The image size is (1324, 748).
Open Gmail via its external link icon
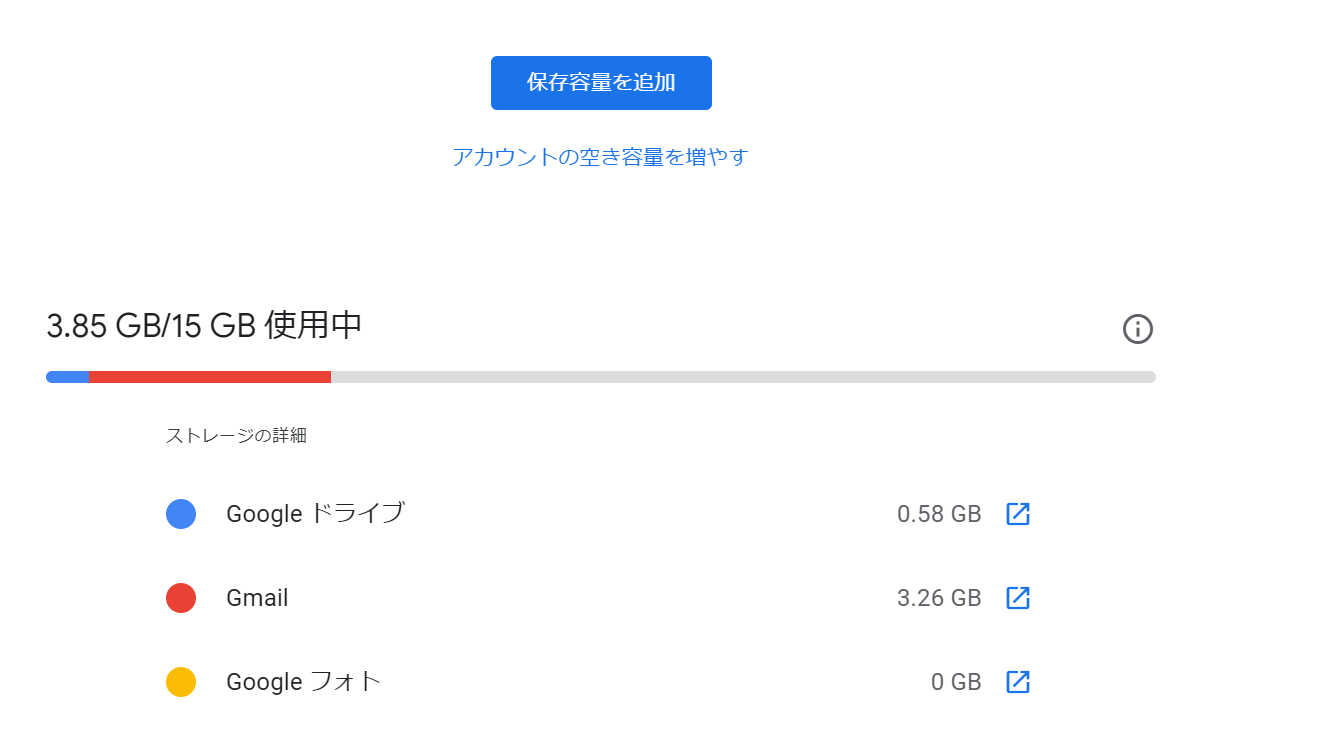(1017, 598)
